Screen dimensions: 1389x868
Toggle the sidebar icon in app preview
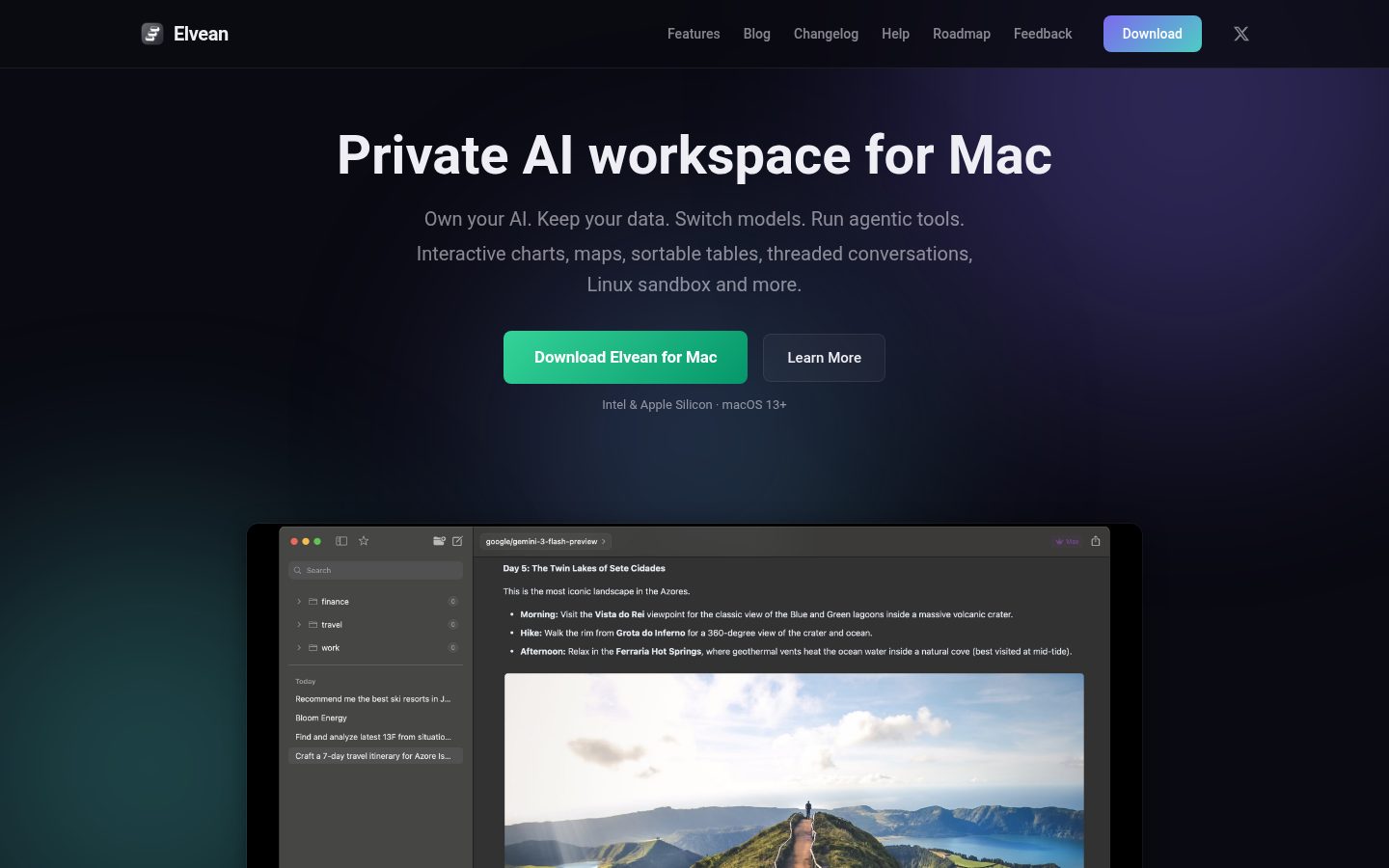341,541
